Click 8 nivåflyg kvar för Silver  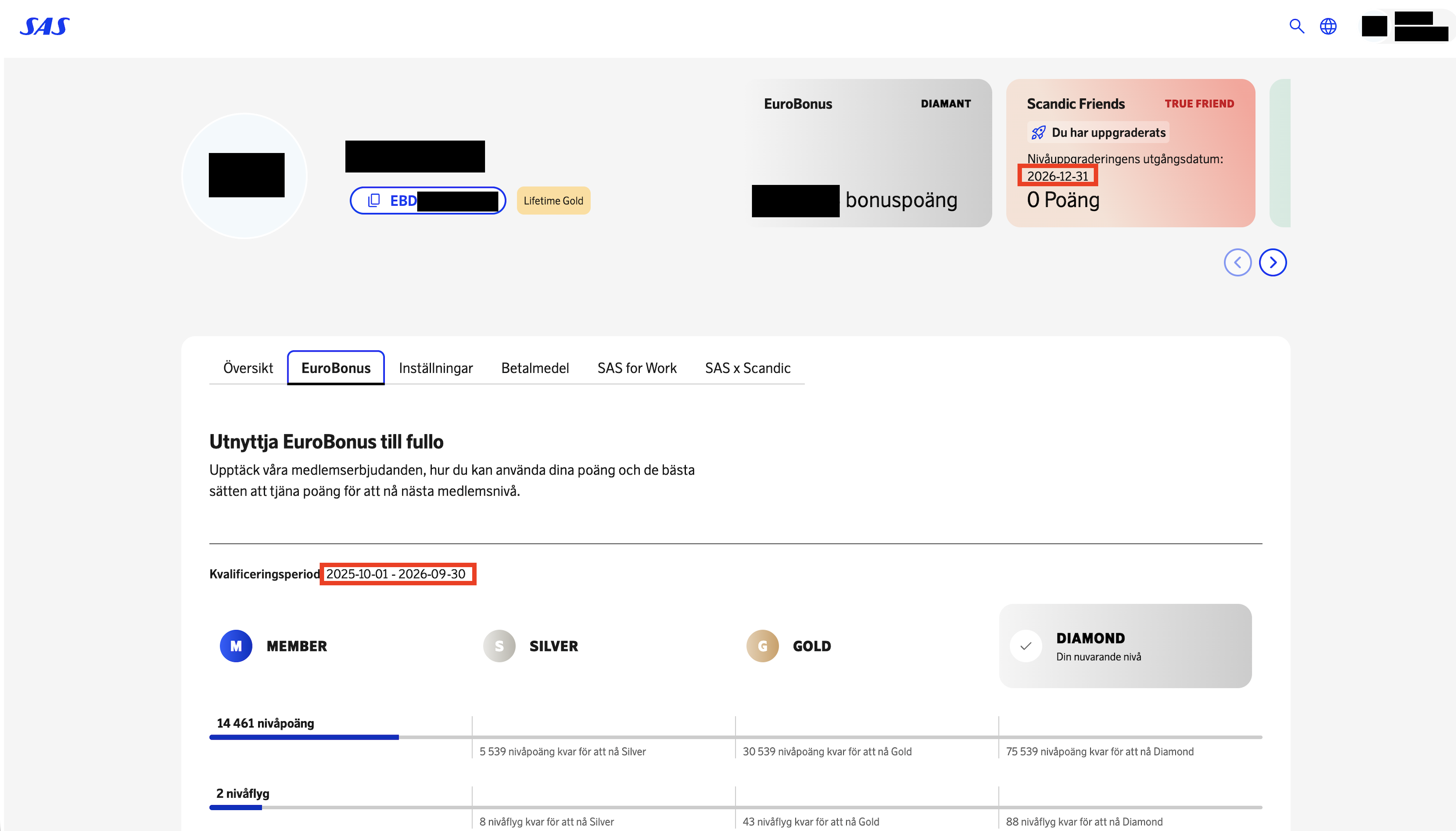[547, 822]
